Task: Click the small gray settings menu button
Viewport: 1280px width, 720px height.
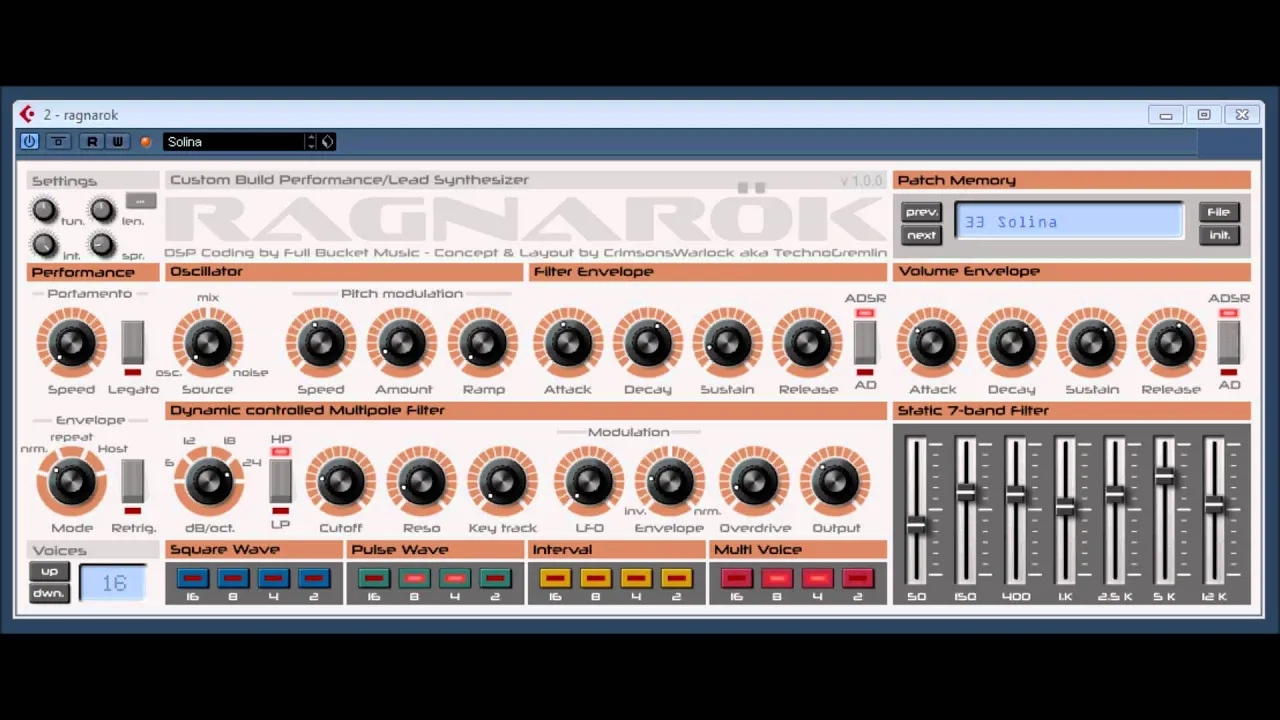Action: point(140,201)
